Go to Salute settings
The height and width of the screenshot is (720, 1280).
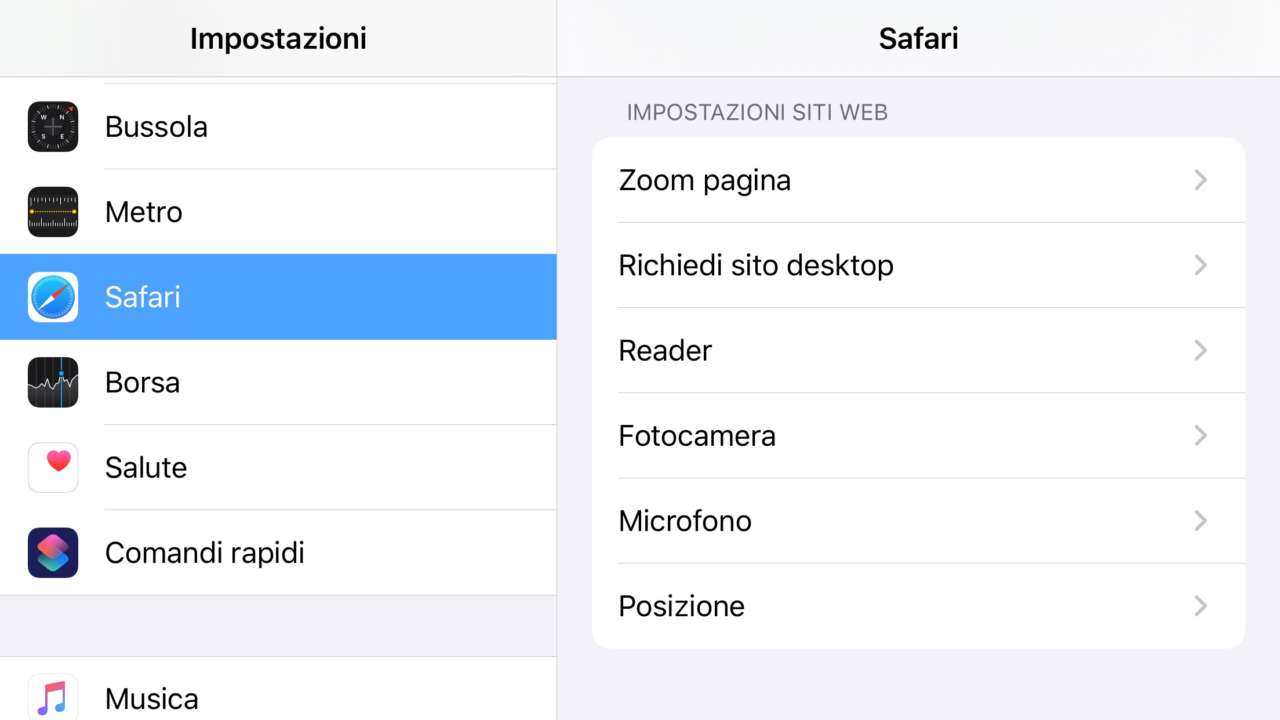pyautogui.click(x=146, y=467)
